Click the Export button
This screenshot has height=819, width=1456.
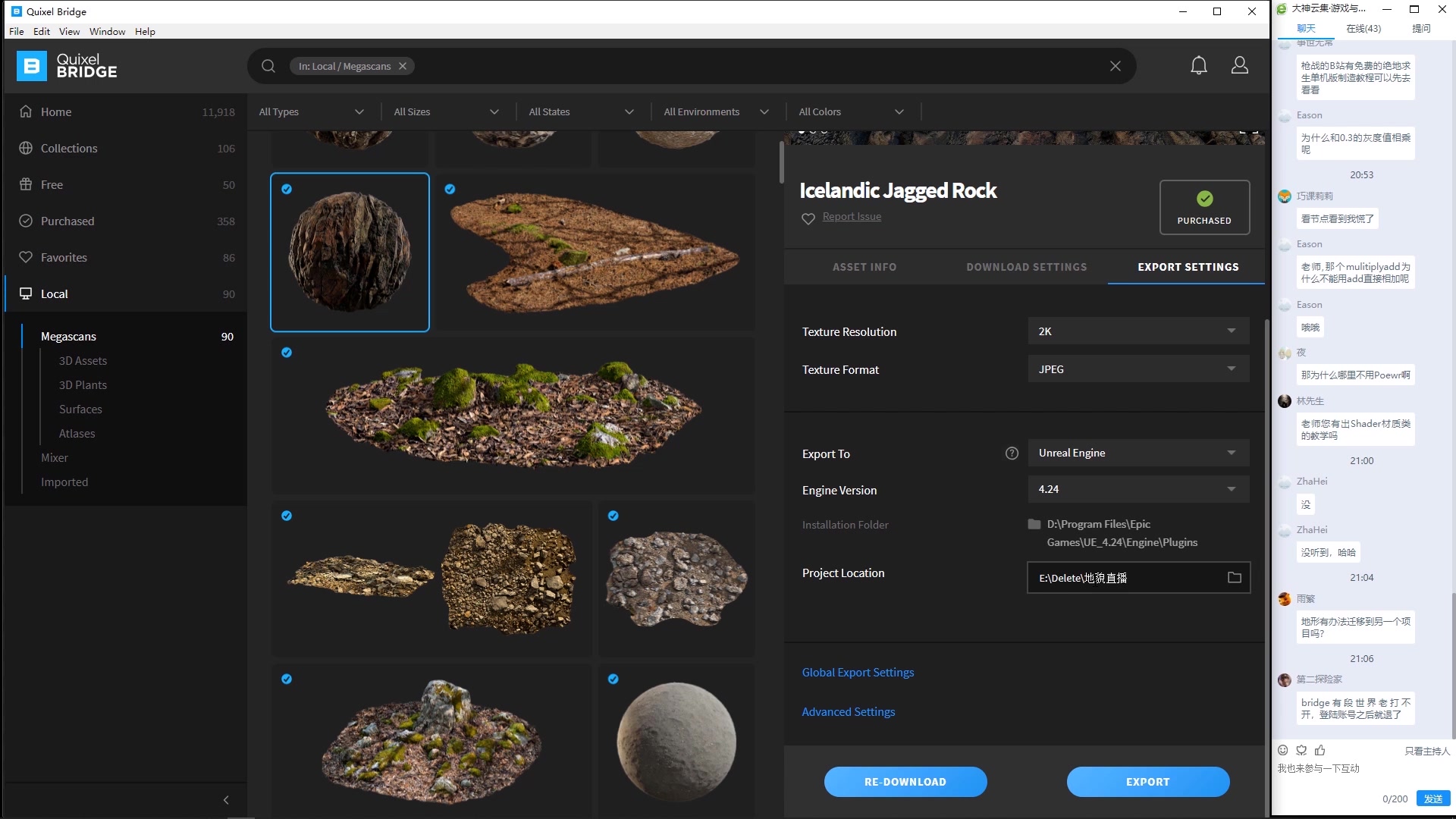[1147, 781]
